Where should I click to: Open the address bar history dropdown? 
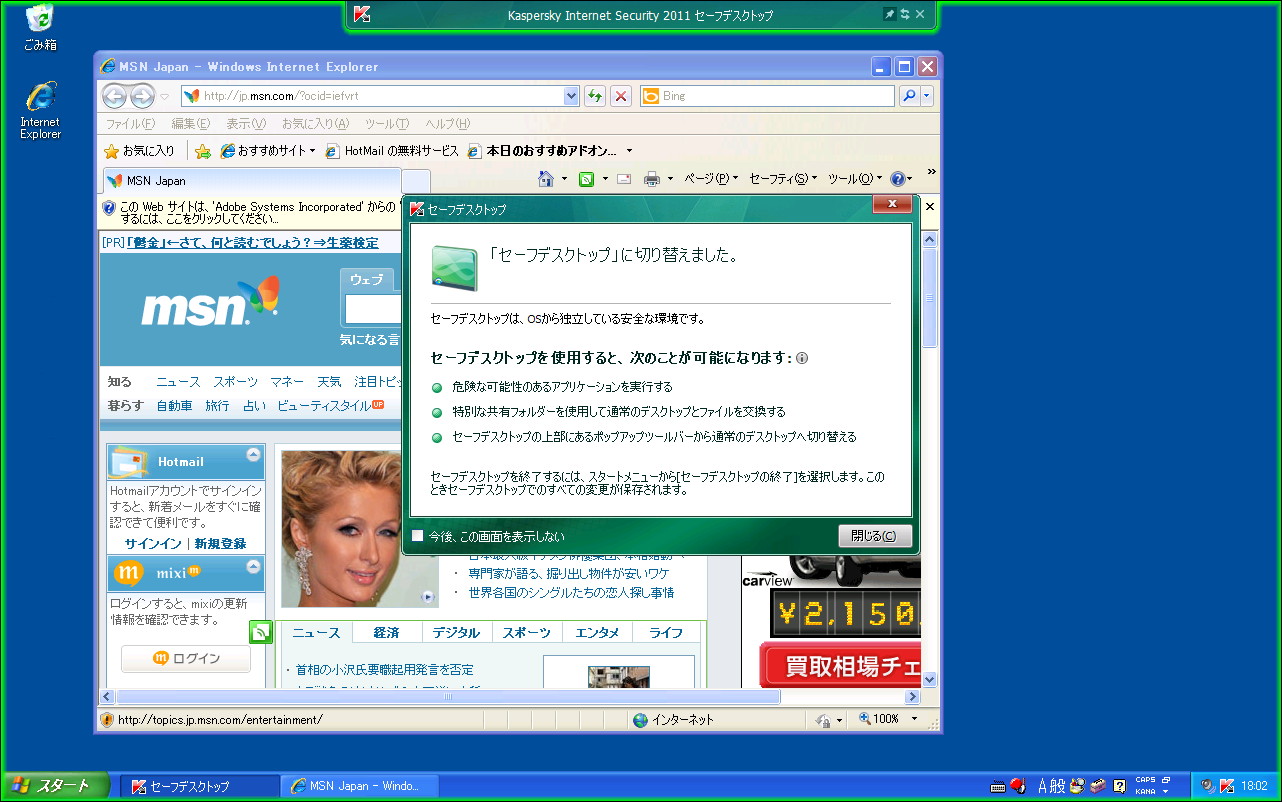[x=570, y=95]
